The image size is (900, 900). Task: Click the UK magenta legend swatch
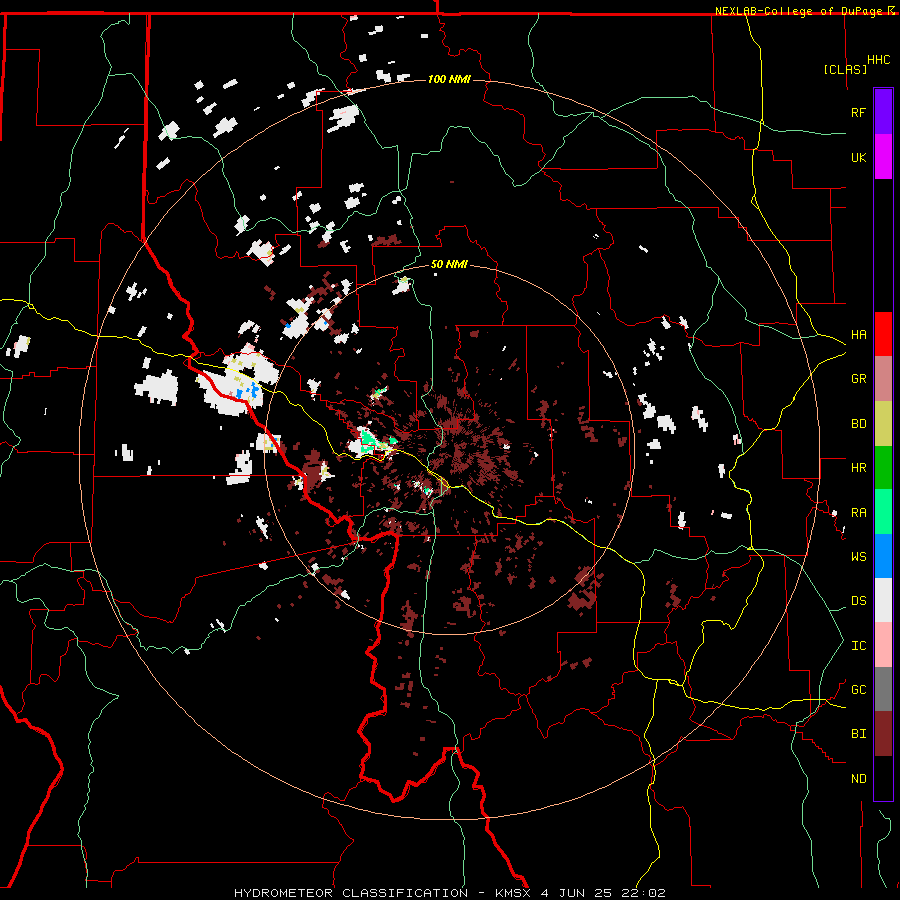pyautogui.click(x=883, y=157)
